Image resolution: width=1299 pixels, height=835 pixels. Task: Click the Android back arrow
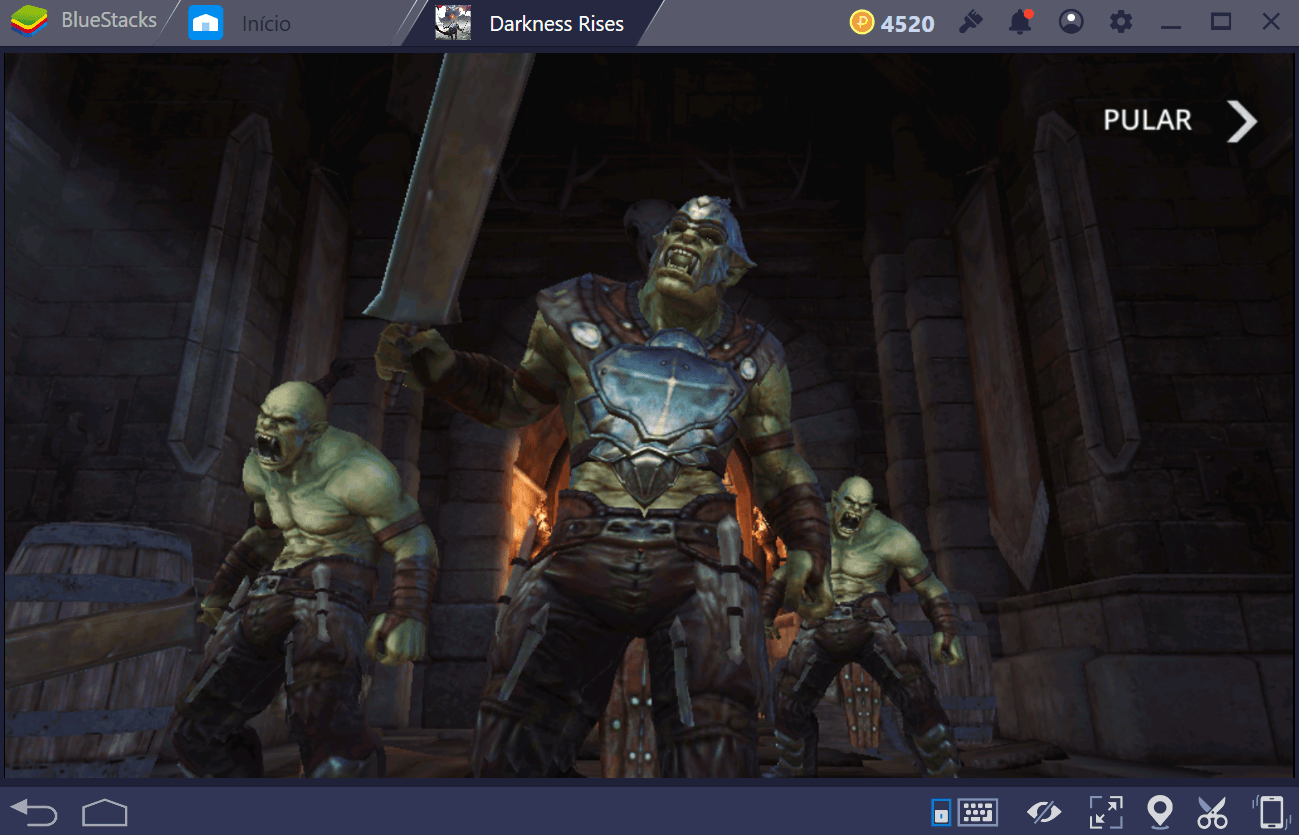(33, 811)
